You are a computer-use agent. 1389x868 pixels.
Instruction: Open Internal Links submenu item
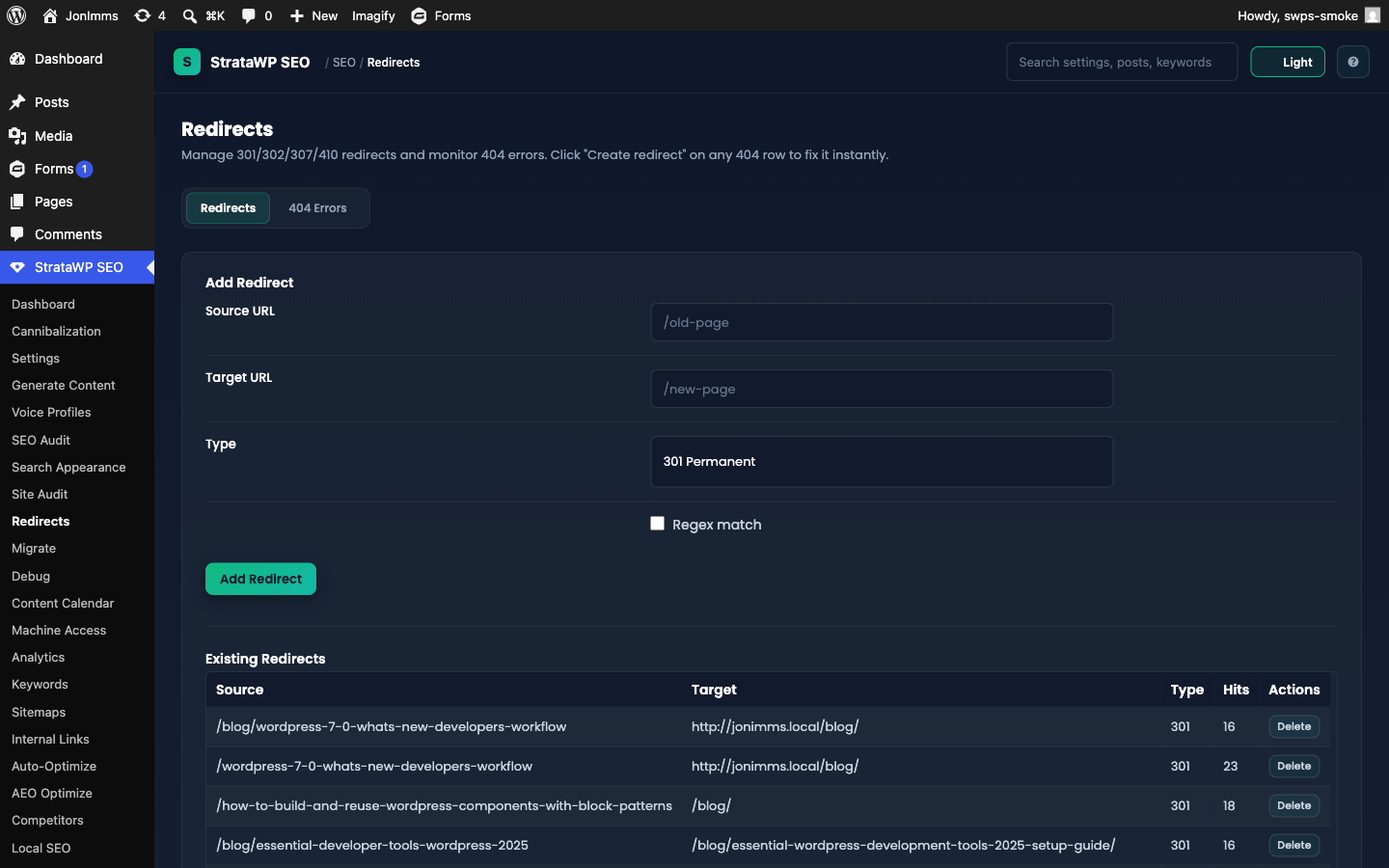50,739
